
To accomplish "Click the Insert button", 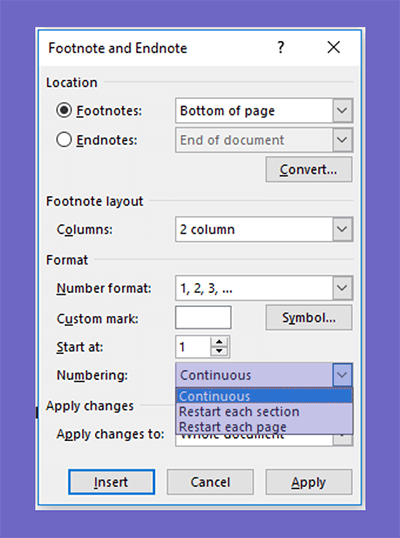I will point(111,482).
